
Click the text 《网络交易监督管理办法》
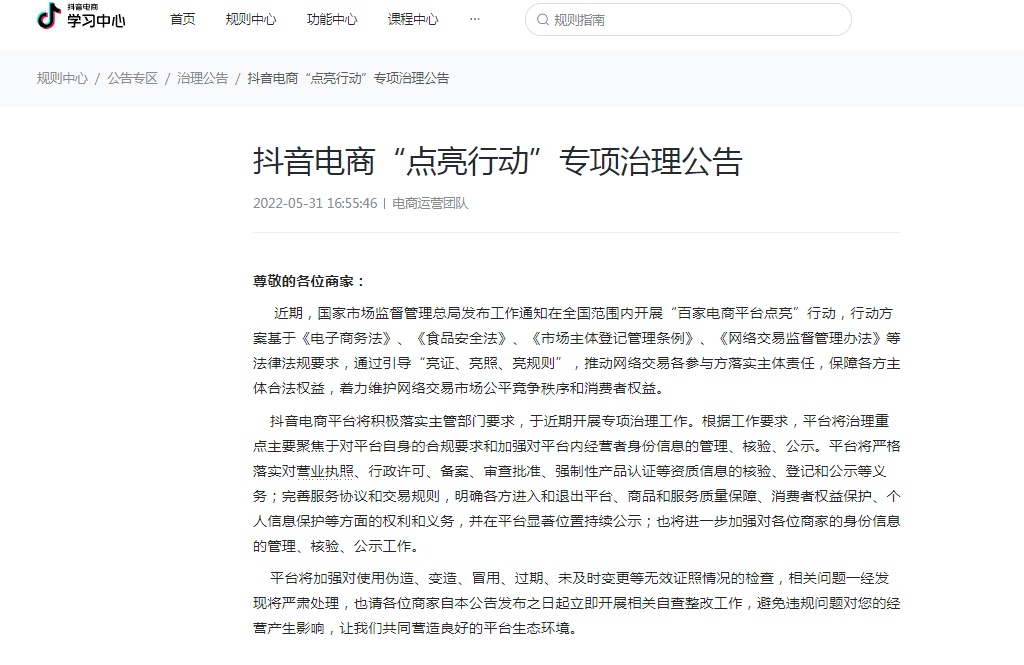click(x=800, y=338)
